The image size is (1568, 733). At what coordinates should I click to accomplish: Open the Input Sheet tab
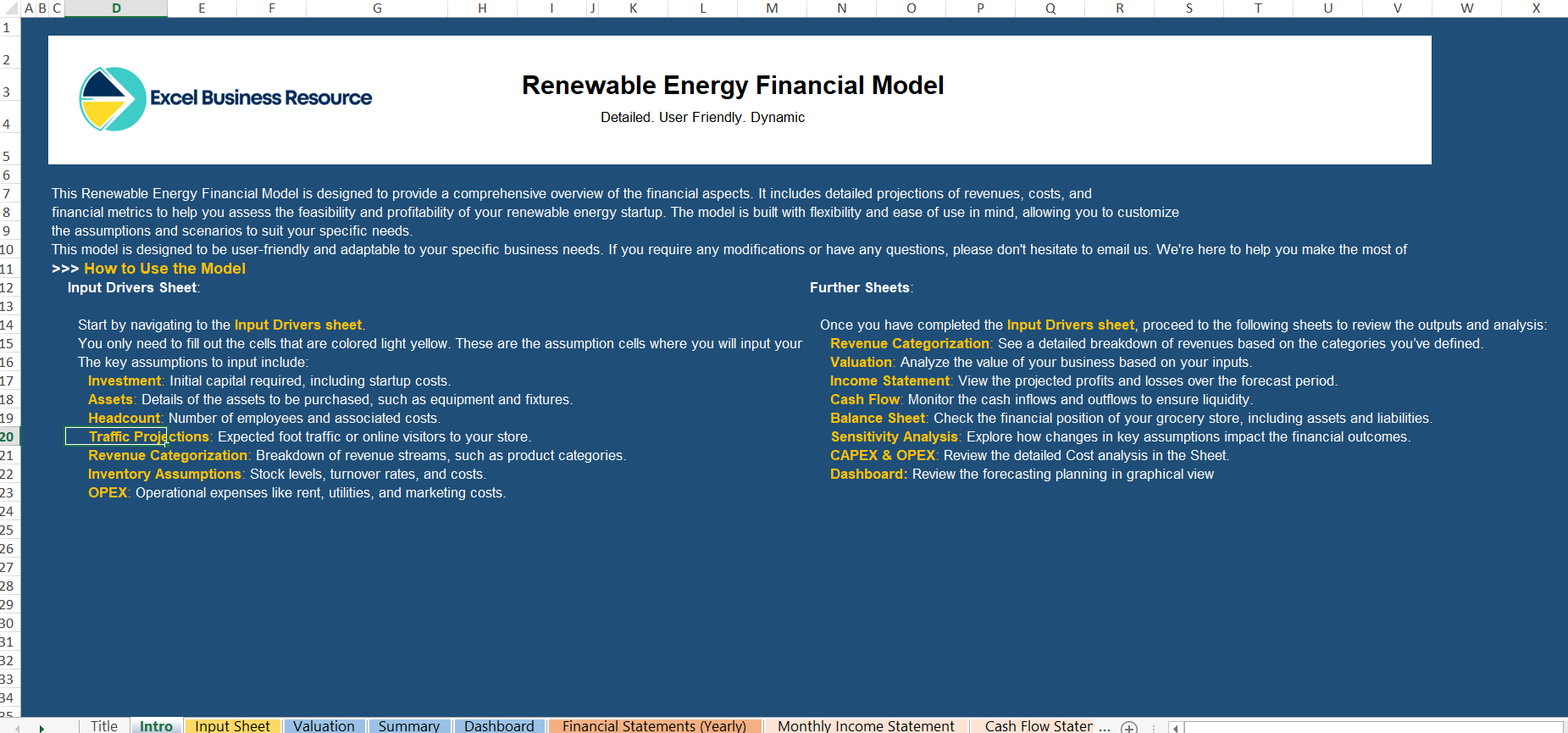point(232,726)
